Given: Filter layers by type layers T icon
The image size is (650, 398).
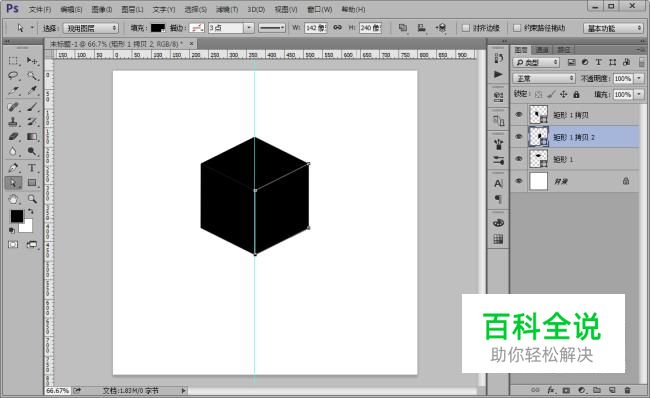Looking at the screenshot, I should click(599, 62).
